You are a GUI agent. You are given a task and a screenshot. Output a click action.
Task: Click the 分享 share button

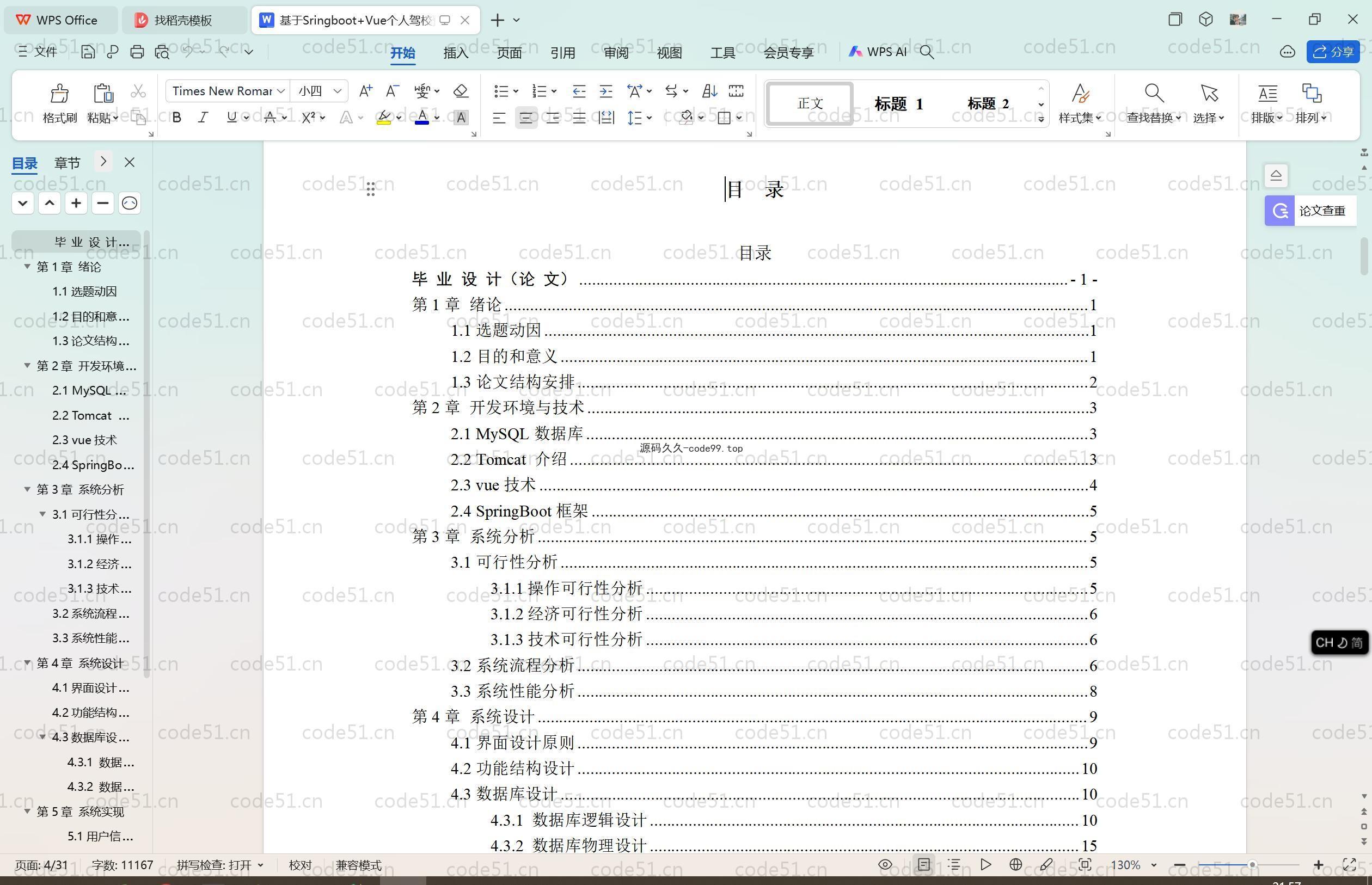pyautogui.click(x=1333, y=52)
